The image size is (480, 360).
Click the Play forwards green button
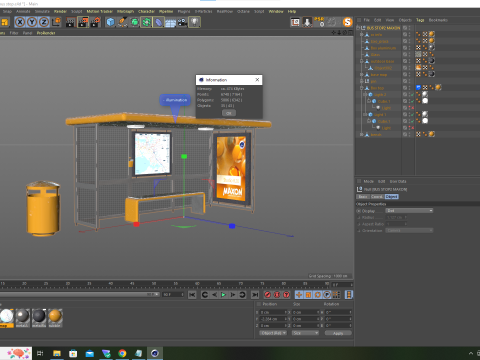click(224, 295)
